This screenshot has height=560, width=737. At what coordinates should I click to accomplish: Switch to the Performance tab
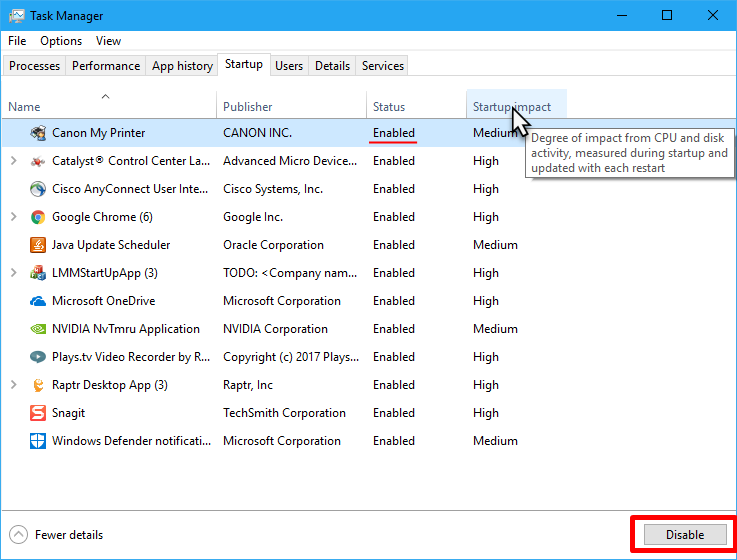pyautogui.click(x=106, y=66)
